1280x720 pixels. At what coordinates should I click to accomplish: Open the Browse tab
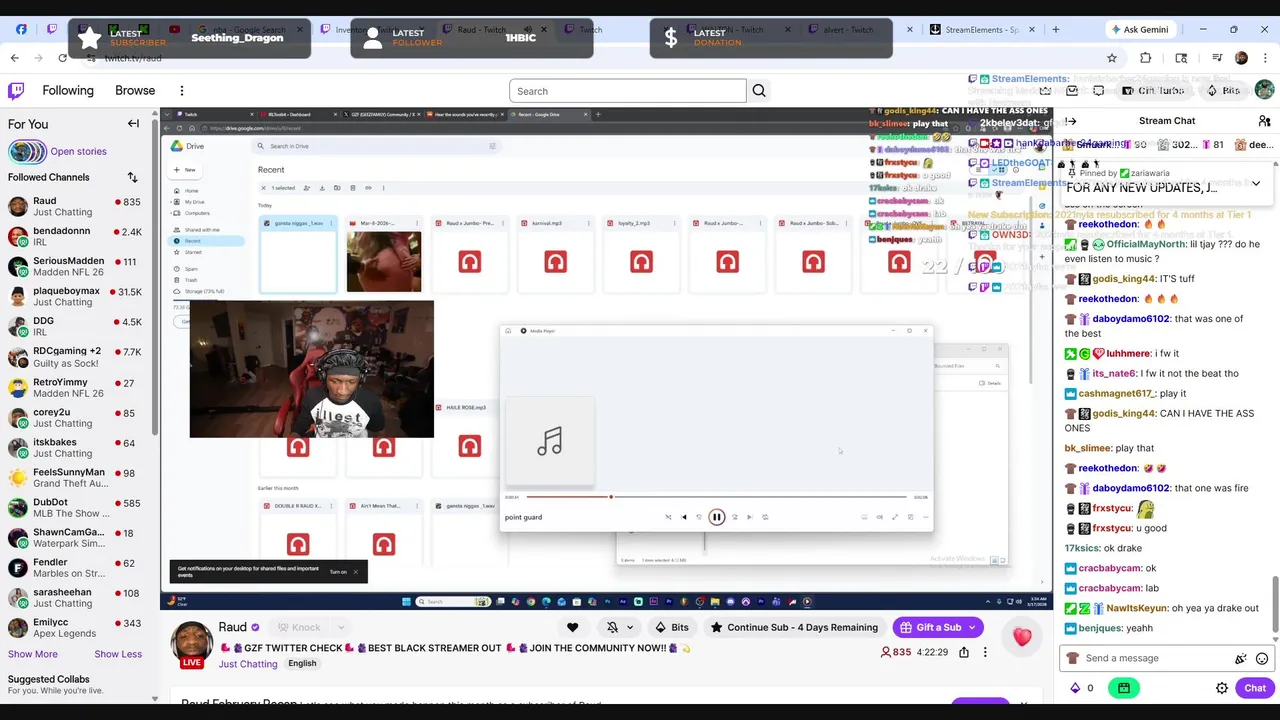(135, 90)
